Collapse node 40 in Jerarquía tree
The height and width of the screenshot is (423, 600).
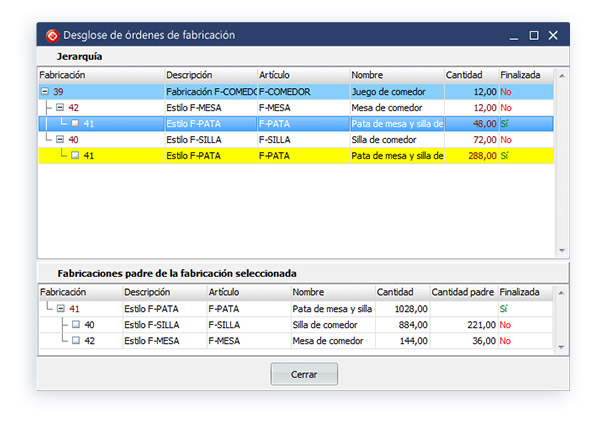point(60,140)
